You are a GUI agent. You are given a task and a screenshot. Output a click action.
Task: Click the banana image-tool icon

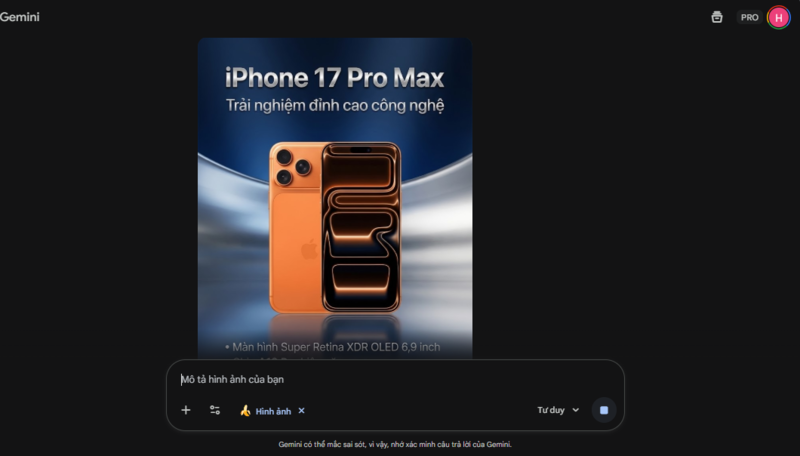pyautogui.click(x=245, y=411)
